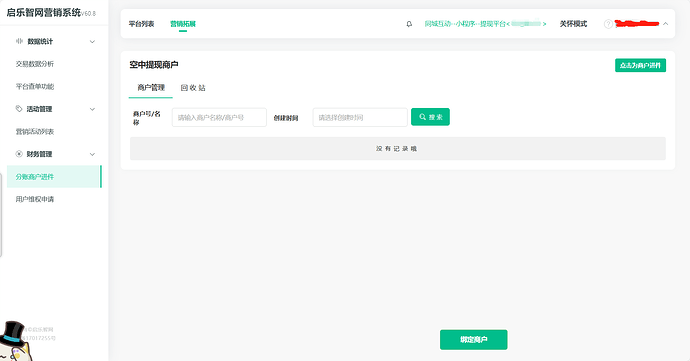Click the 活动管理 tag icon
690x361 pixels.
click(x=19, y=109)
